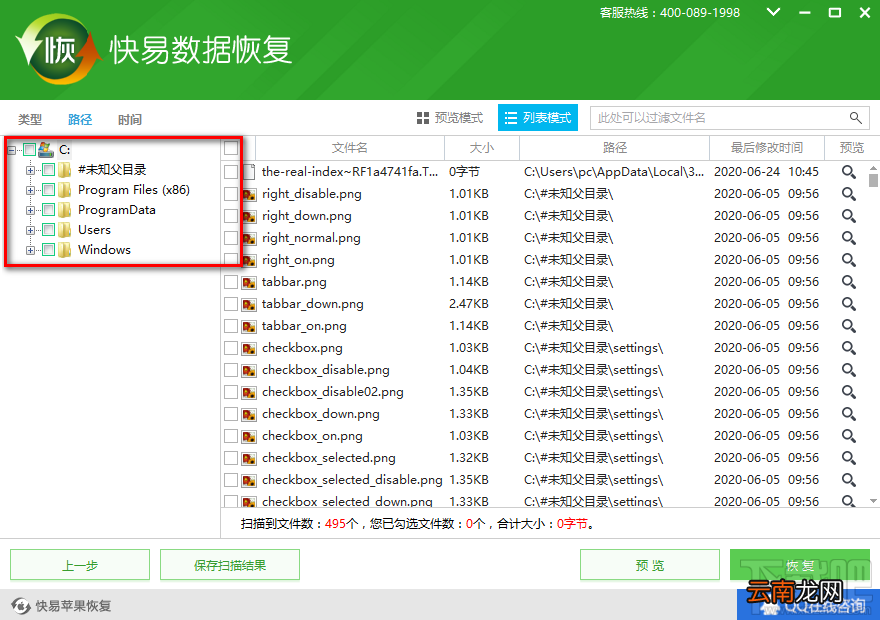Sort by 大小 column header
Image resolution: width=880 pixels, height=620 pixels.
click(x=482, y=148)
